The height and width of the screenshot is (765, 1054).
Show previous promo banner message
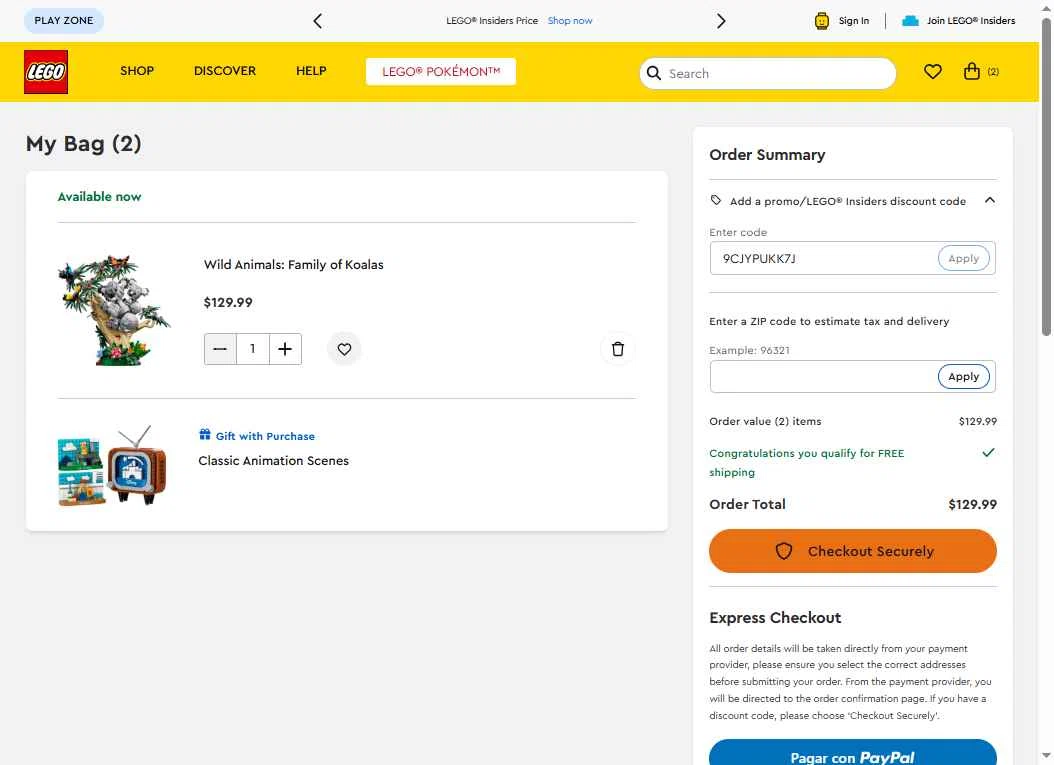click(x=318, y=21)
